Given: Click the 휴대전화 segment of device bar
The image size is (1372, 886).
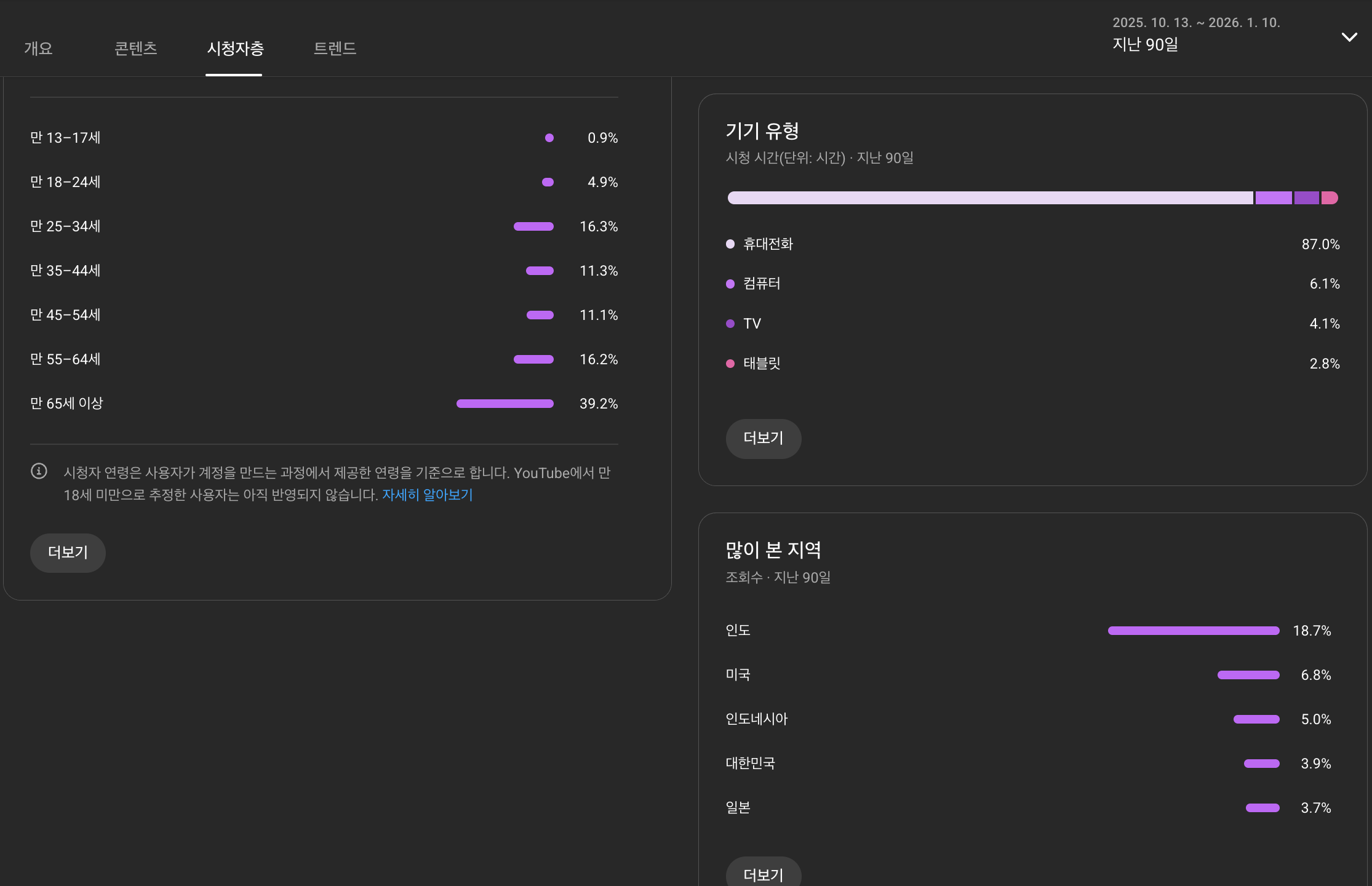Looking at the screenshot, I should (989, 198).
